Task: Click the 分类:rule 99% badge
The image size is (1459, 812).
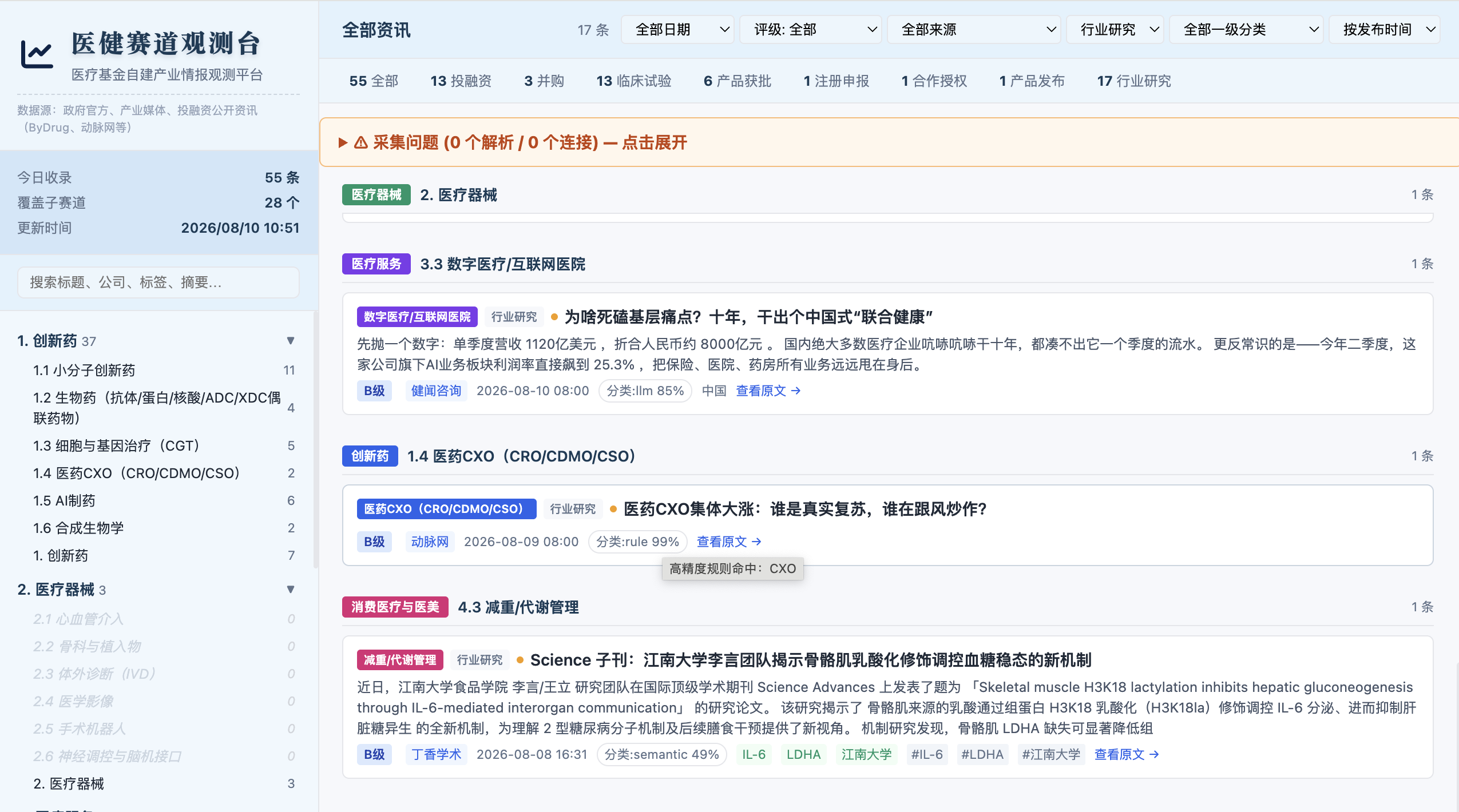Action: click(x=638, y=542)
